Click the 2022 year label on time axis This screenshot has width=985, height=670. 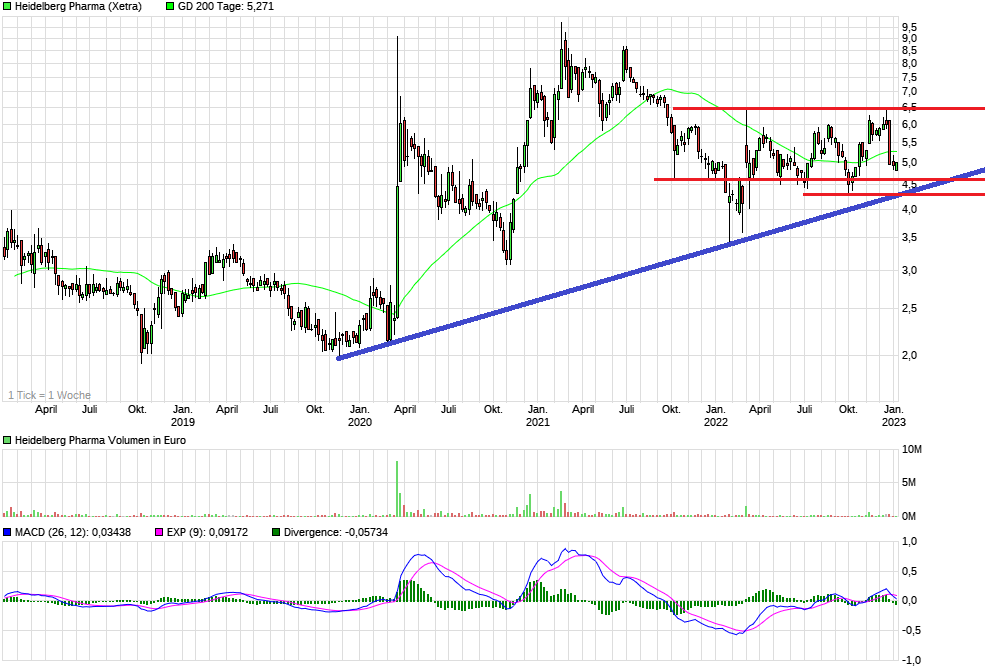pos(716,422)
